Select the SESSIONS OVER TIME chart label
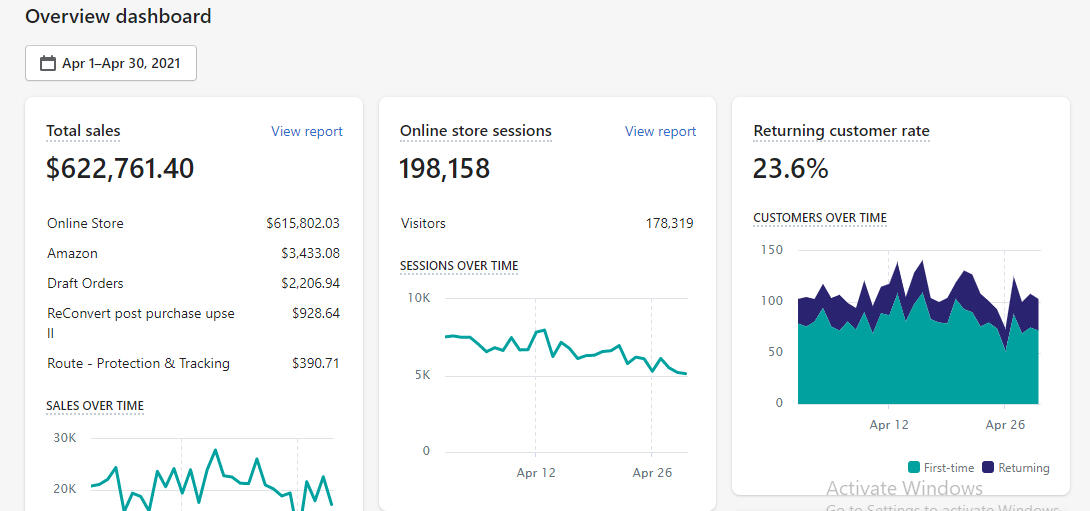 point(459,266)
